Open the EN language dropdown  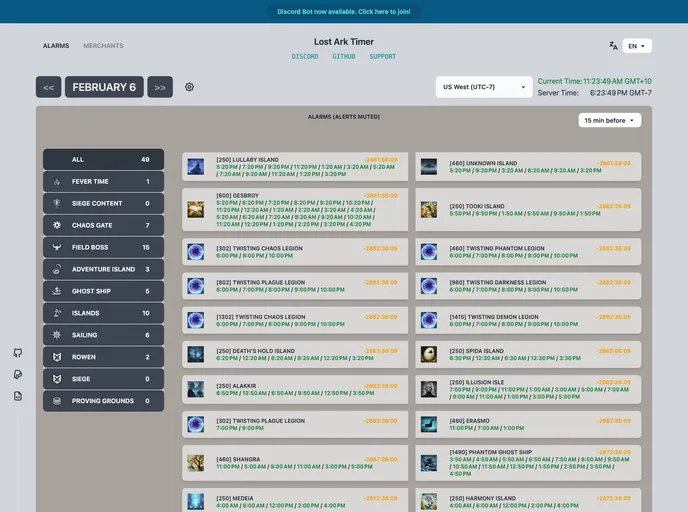[637, 46]
